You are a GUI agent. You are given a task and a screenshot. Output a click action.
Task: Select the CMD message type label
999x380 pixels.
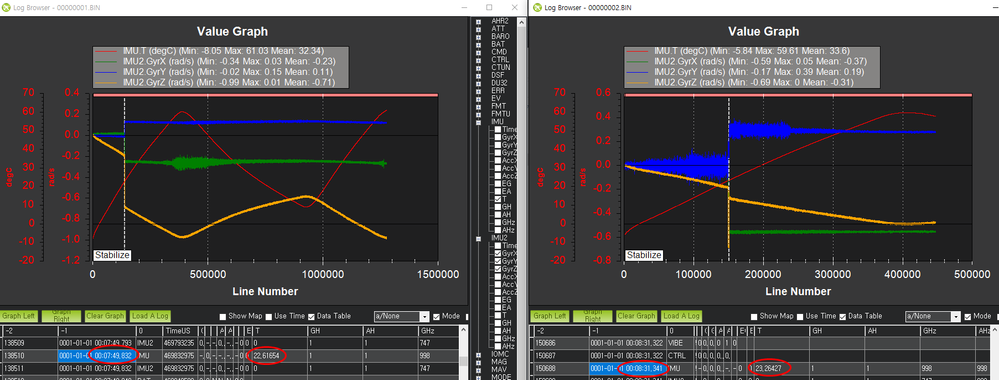point(499,52)
